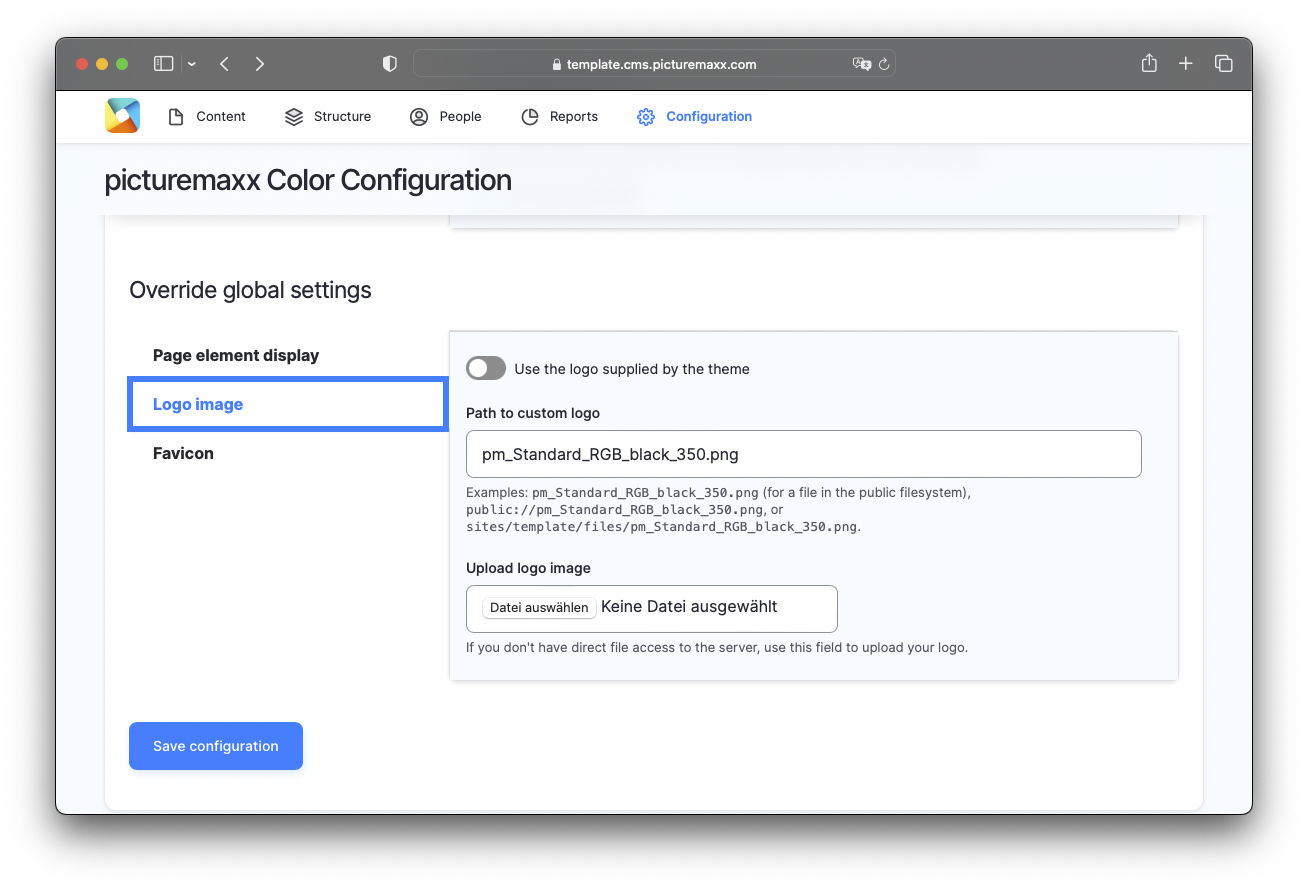This screenshot has height=888, width=1308.
Task: Click the Override global settings heading
Action: pyautogui.click(x=250, y=290)
